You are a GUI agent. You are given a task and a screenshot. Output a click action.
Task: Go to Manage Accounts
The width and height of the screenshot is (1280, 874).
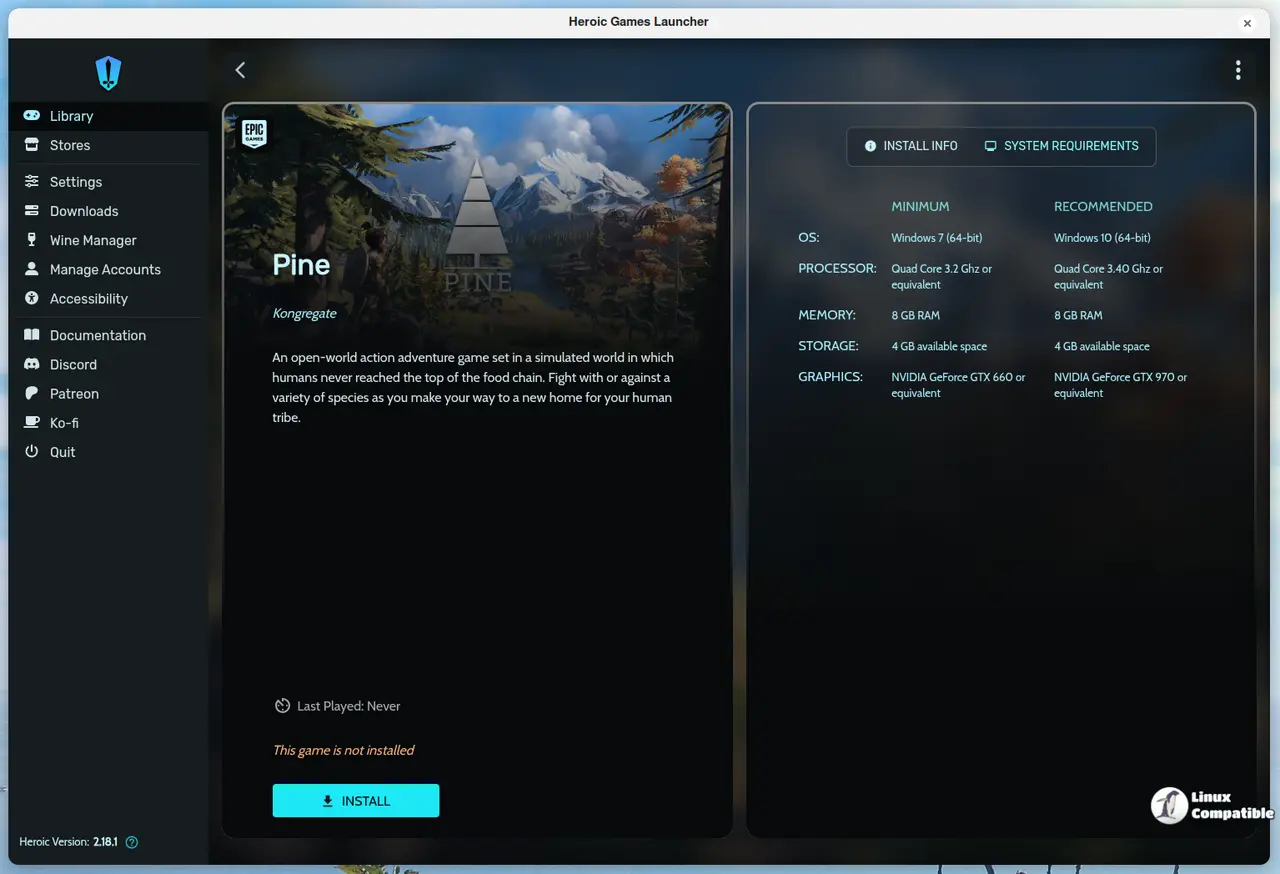pyautogui.click(x=105, y=269)
